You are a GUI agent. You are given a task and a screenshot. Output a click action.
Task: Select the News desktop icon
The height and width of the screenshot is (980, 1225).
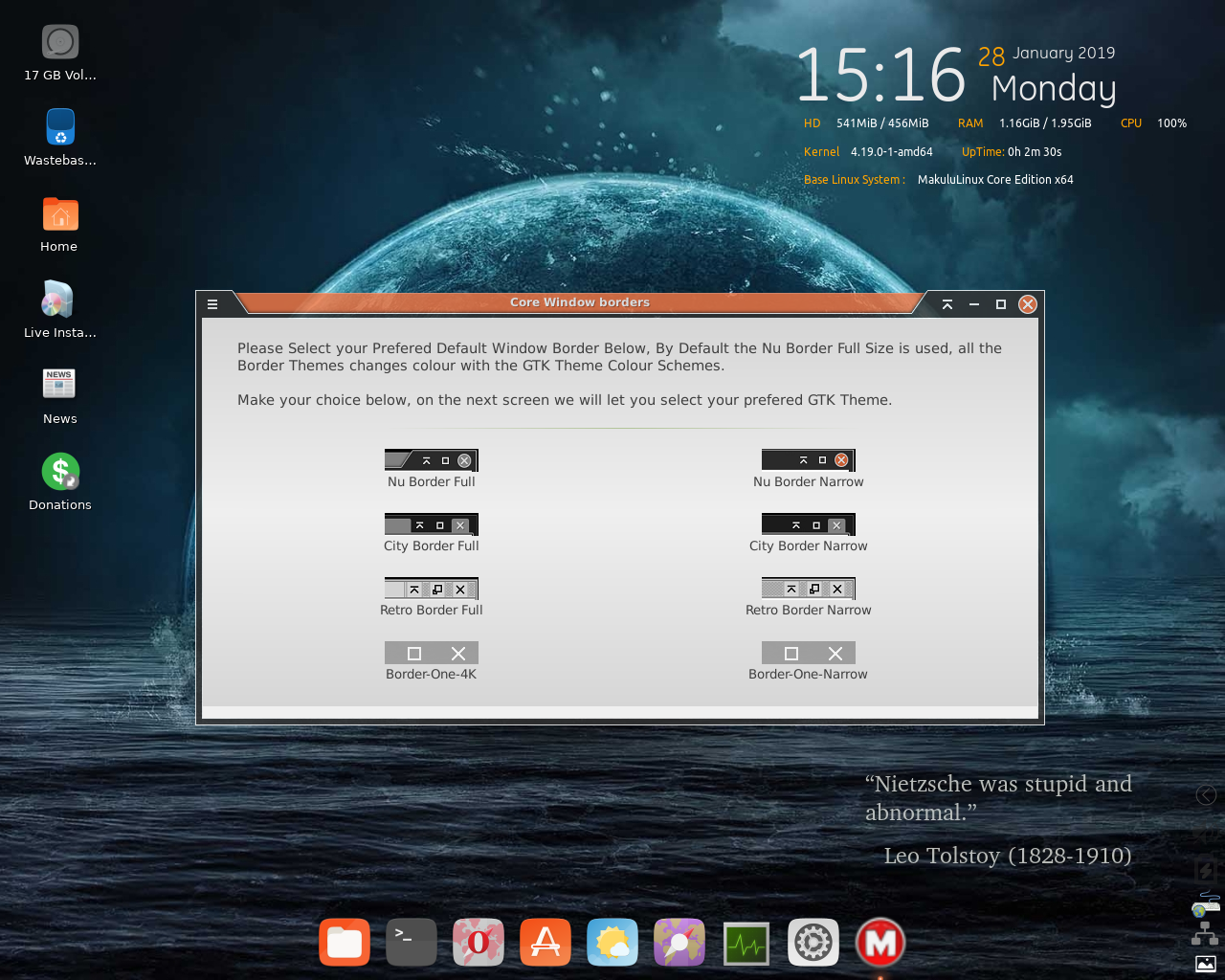click(x=60, y=396)
